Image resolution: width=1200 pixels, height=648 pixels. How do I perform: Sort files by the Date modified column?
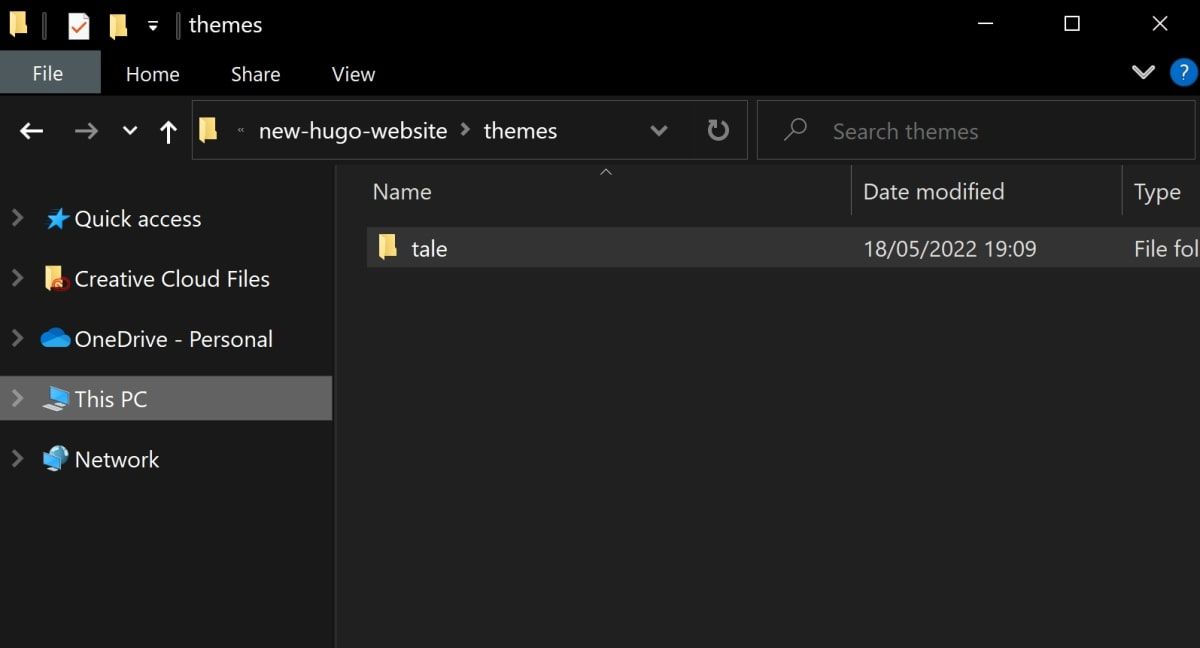933,191
